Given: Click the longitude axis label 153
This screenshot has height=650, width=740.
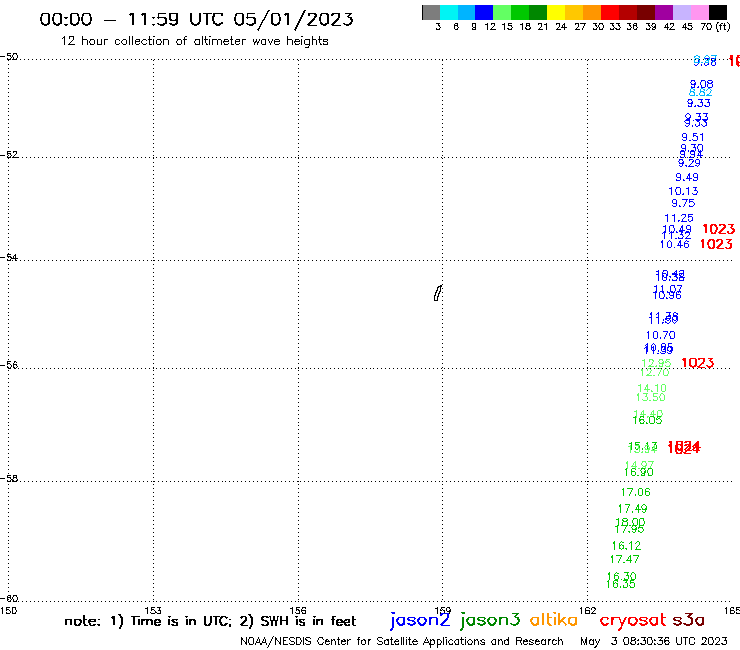Looking at the screenshot, I should 153,610.
